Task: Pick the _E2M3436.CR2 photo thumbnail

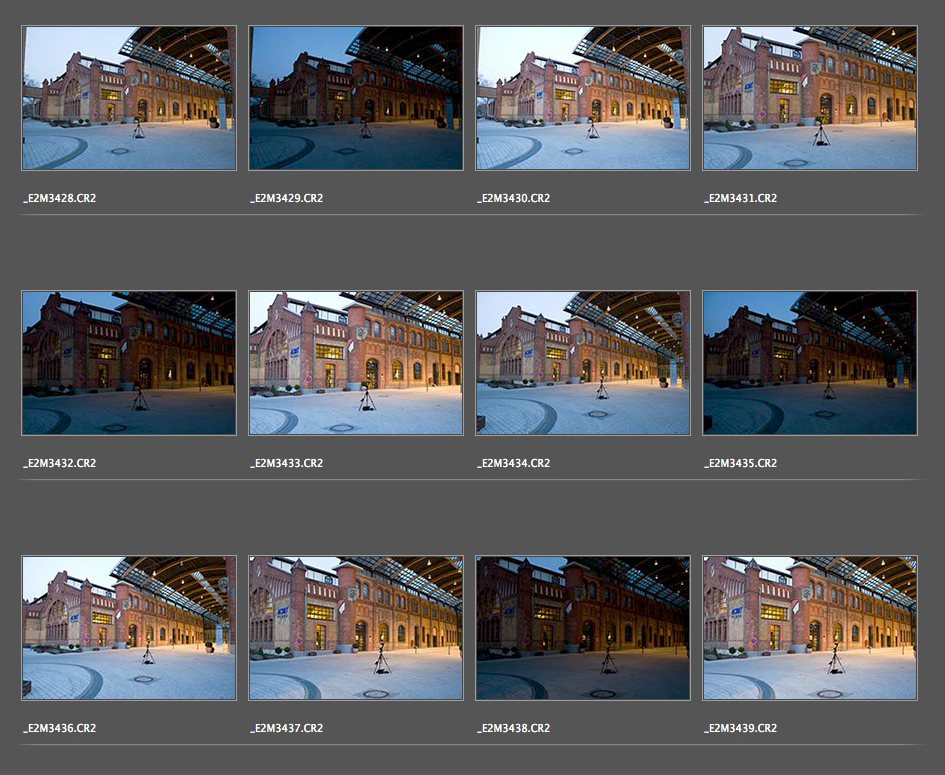Action: click(129, 628)
